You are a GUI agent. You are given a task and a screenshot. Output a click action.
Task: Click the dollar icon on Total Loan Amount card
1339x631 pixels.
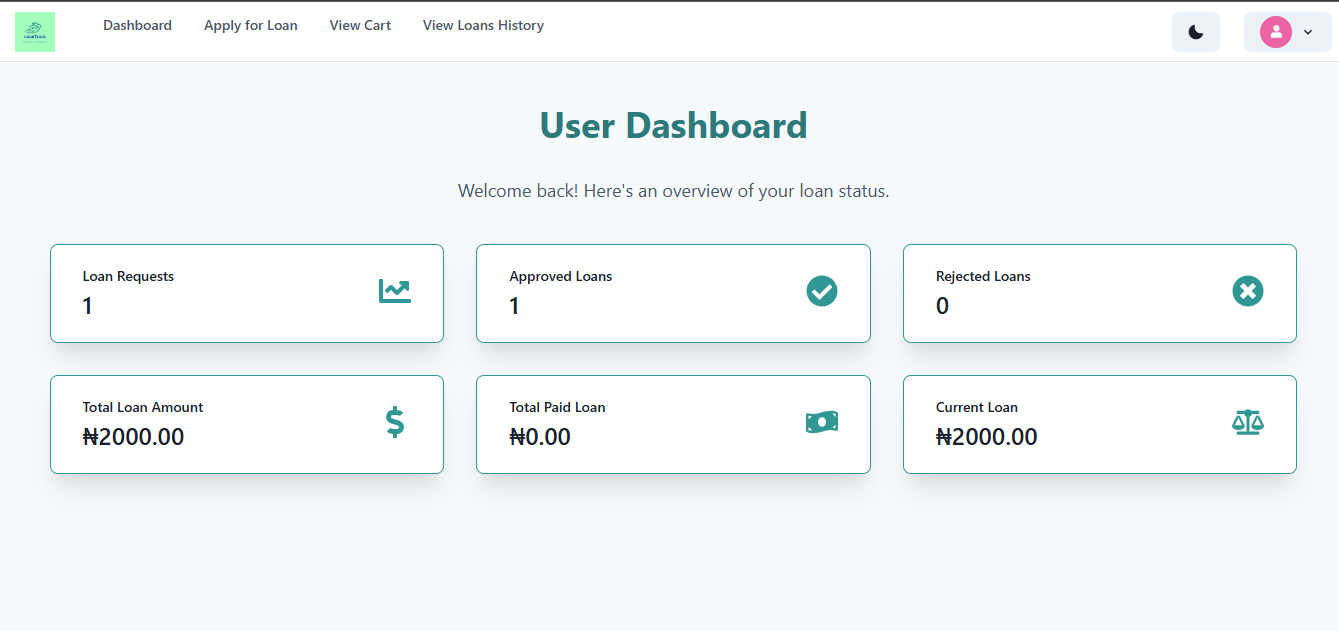point(395,422)
